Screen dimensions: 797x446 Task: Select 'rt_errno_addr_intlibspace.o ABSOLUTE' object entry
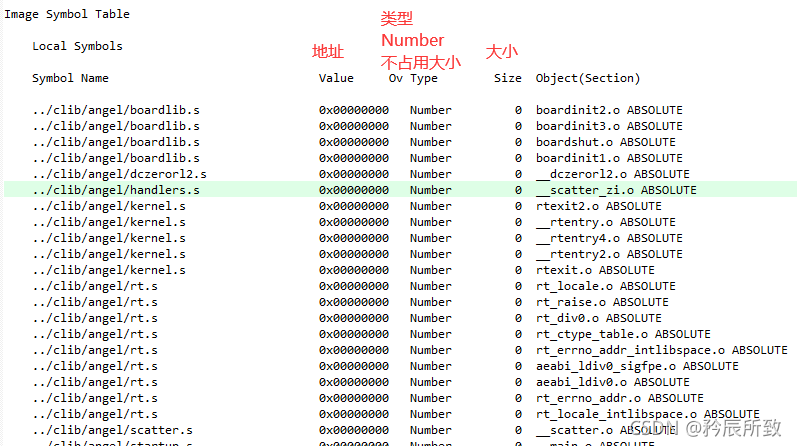click(662, 350)
